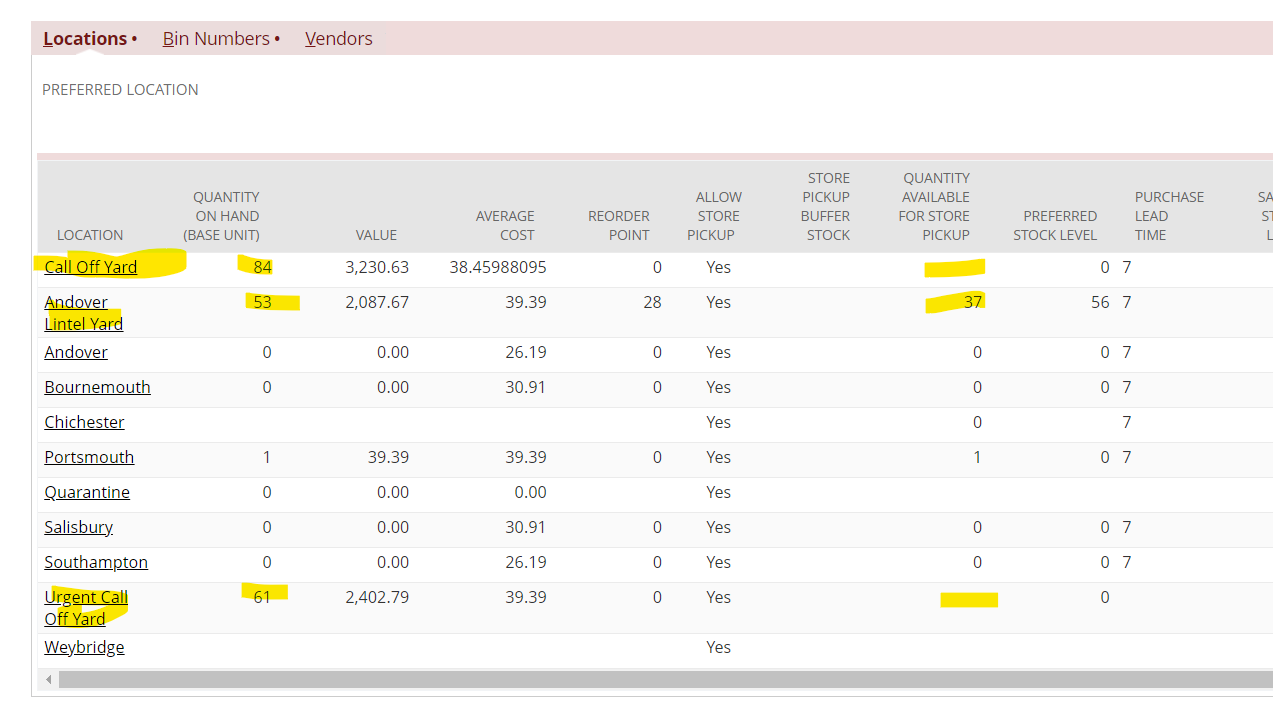
Task: Open the Call Off Yard location link
Action: click(91, 267)
